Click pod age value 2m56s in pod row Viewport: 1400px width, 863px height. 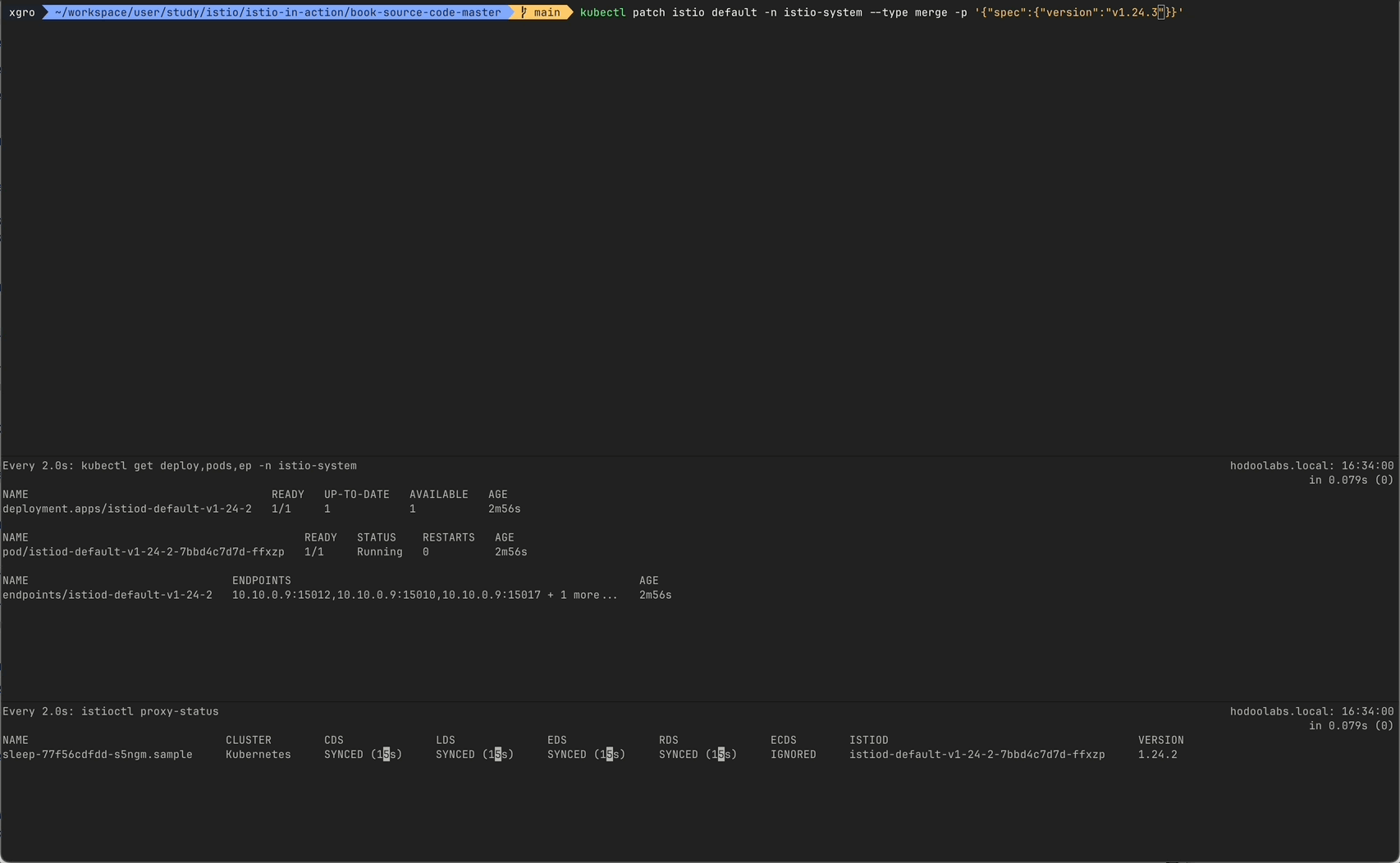[510, 552]
